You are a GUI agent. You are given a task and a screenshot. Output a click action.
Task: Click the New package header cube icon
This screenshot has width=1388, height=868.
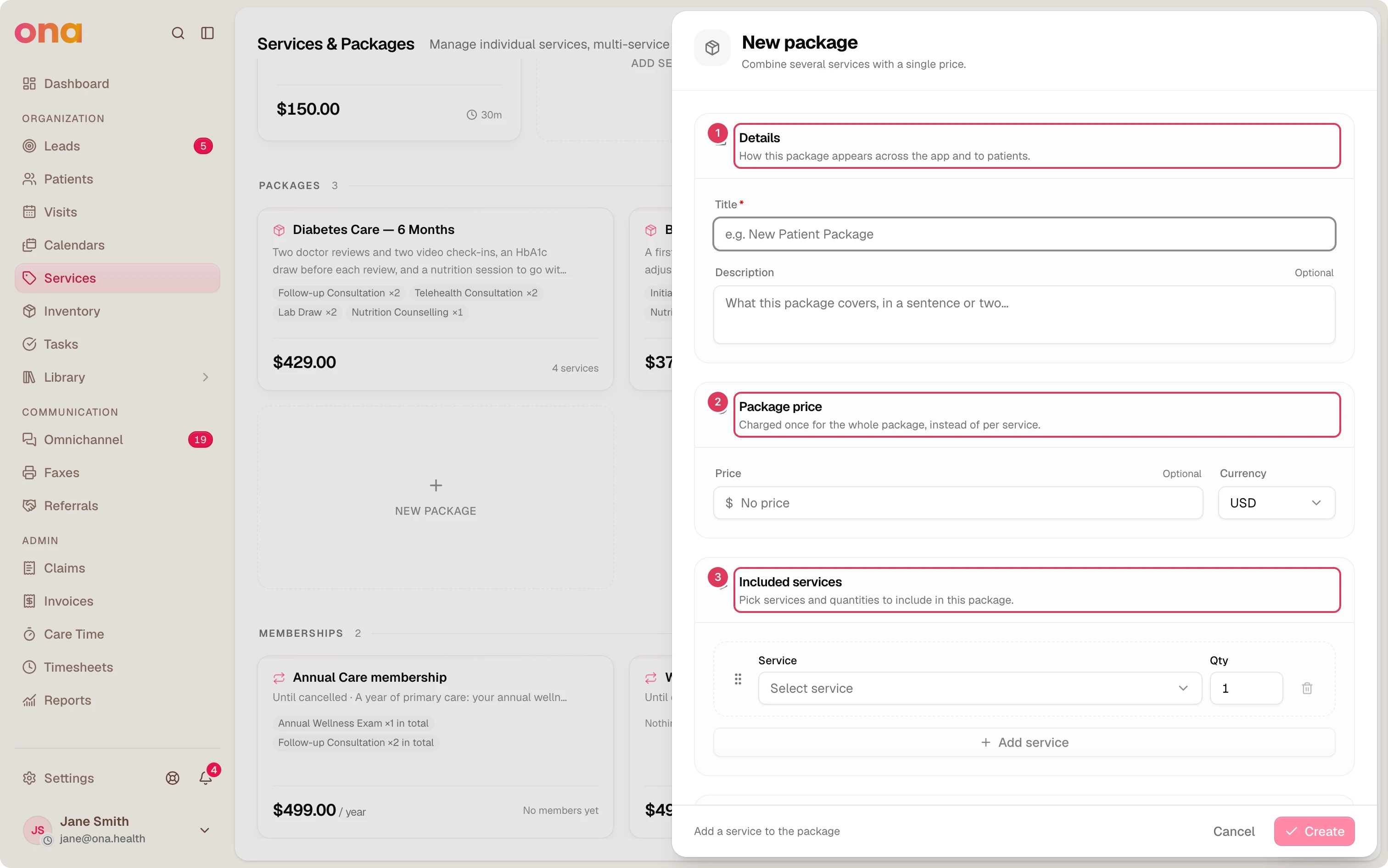712,48
